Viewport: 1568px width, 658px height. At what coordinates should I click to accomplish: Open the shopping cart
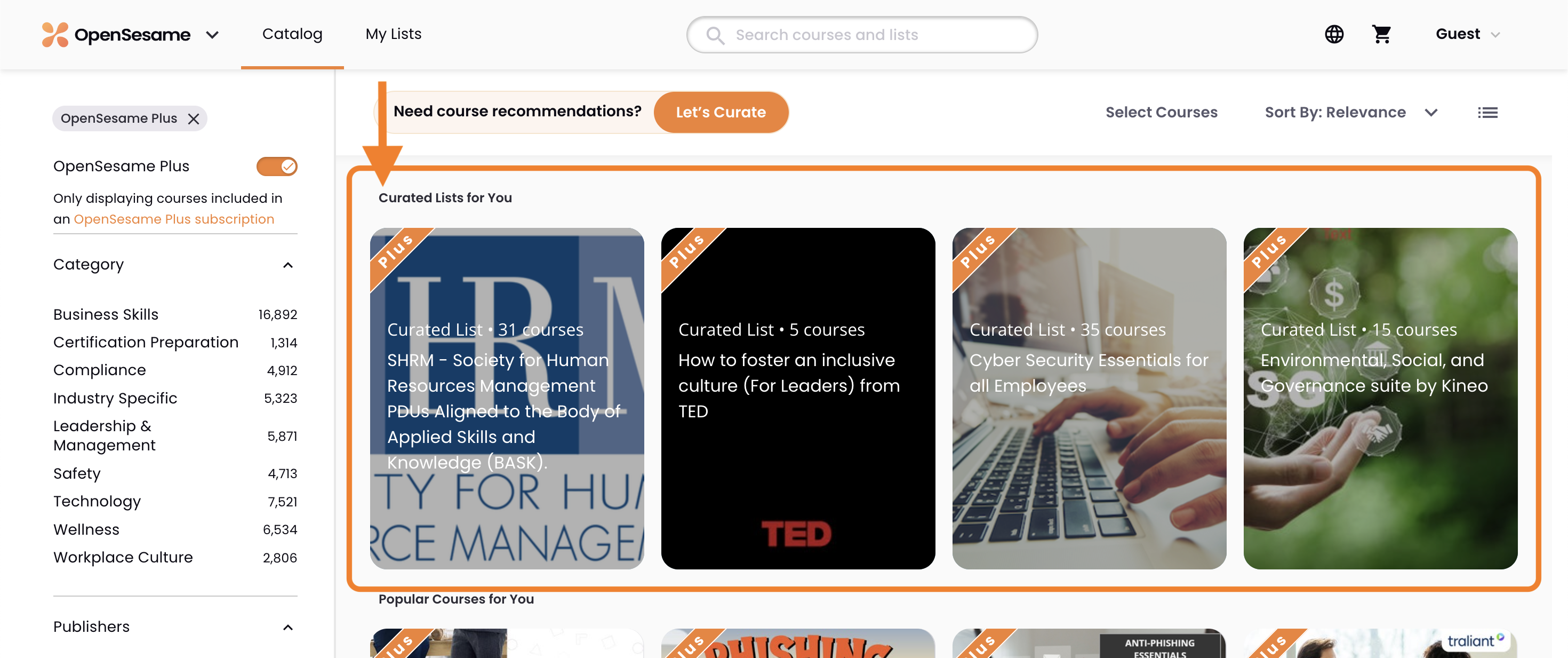pyautogui.click(x=1381, y=34)
